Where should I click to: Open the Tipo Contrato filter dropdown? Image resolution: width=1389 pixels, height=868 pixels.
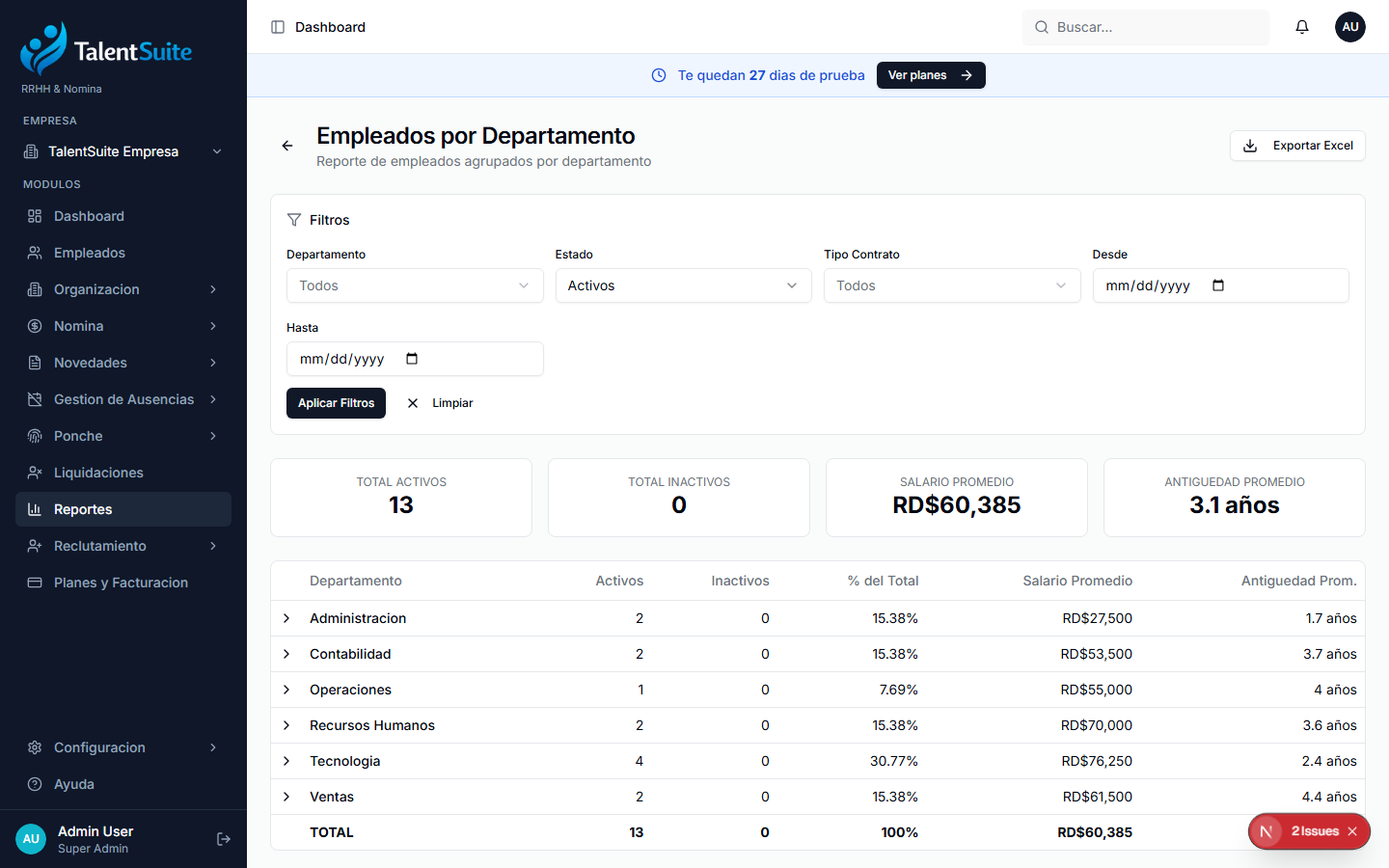click(x=952, y=285)
